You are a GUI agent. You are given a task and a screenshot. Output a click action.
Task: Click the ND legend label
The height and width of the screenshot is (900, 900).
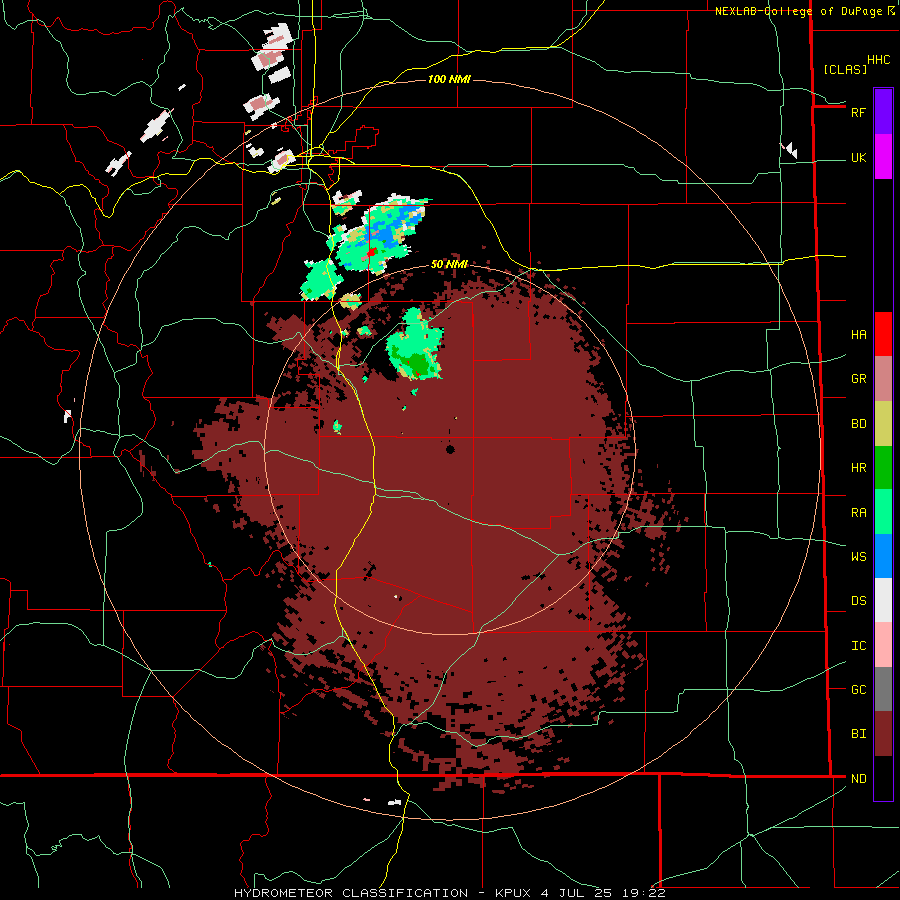[x=858, y=778]
